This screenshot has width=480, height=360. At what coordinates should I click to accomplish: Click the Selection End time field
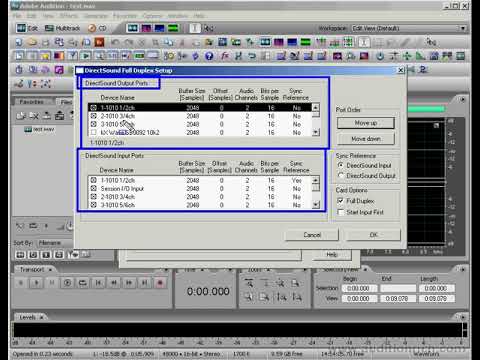398,288
